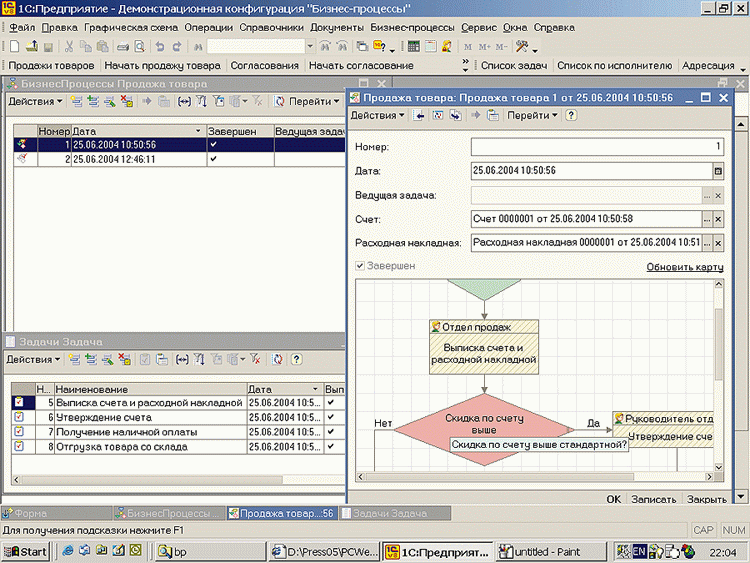Image resolution: width=750 pixels, height=563 pixels.
Task: Open Print preview with the magnifier page icon
Action: pyautogui.click(x=139, y=46)
